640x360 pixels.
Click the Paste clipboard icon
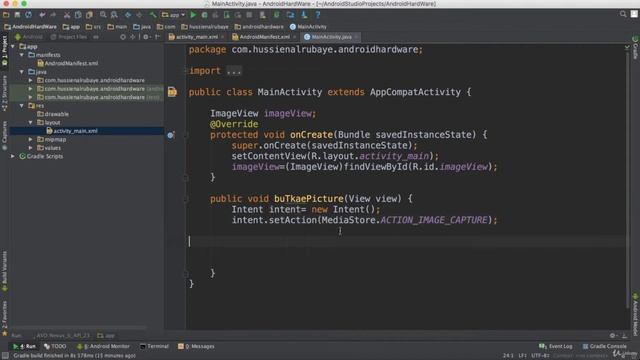click(89, 15)
